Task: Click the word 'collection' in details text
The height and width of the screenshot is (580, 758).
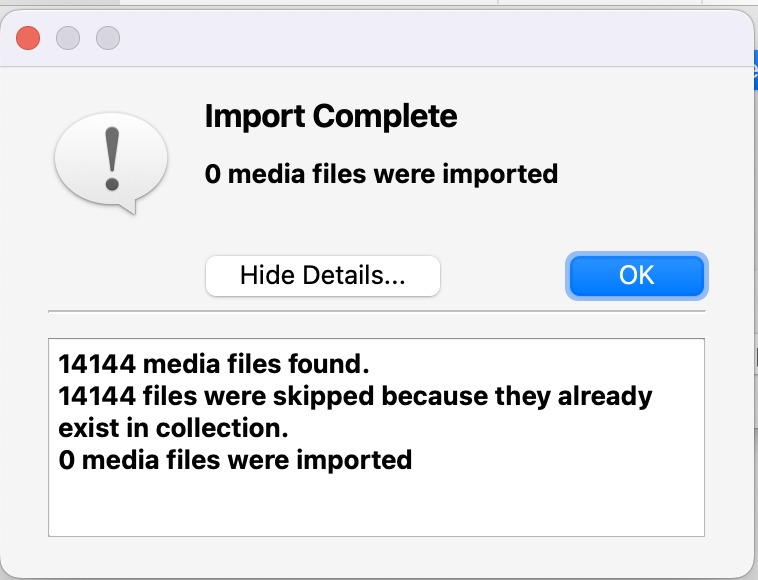Action: pyautogui.click(x=218, y=428)
